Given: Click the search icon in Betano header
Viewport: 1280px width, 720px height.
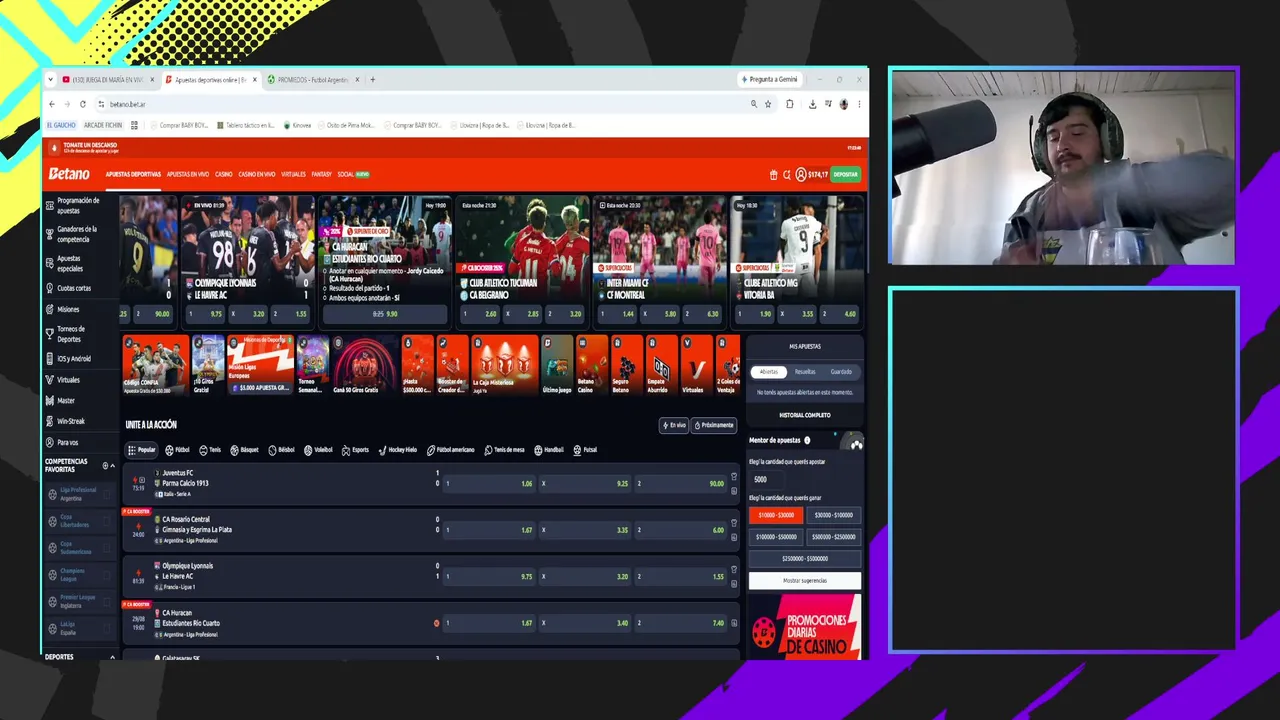Looking at the screenshot, I should (787, 174).
